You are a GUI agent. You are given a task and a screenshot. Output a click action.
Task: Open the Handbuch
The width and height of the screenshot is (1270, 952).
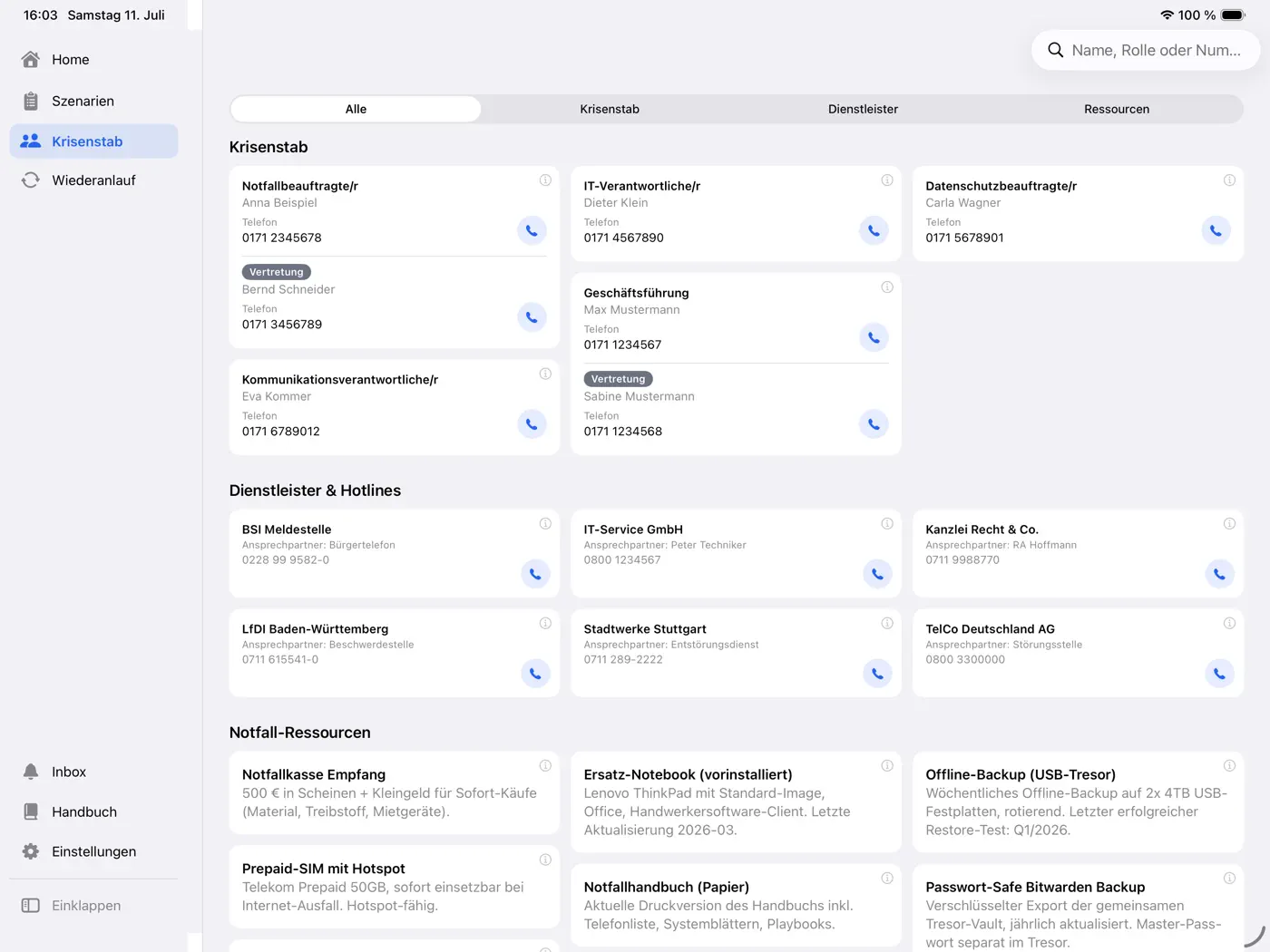click(x=93, y=811)
